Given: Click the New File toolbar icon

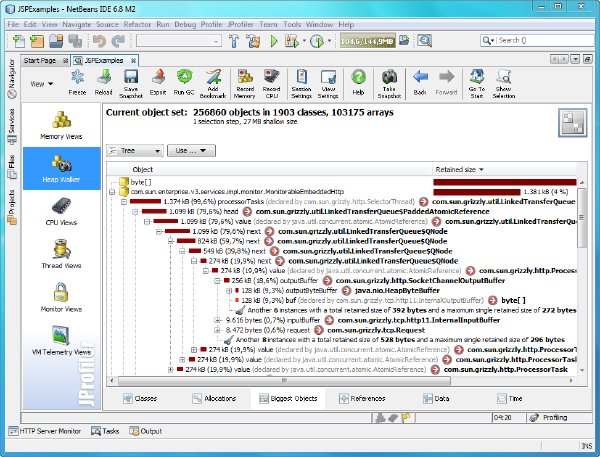Looking at the screenshot, I should [18, 41].
